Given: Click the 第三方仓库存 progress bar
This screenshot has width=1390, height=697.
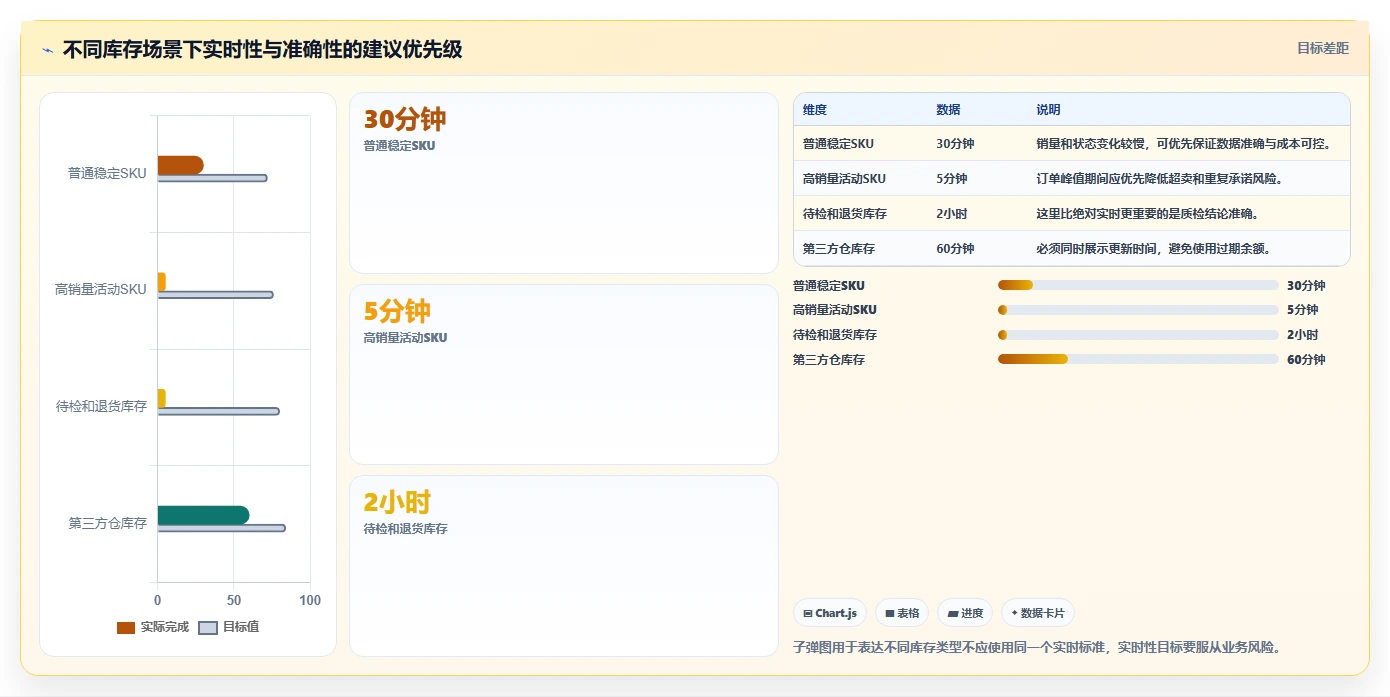Looking at the screenshot, I should coord(1138,359).
